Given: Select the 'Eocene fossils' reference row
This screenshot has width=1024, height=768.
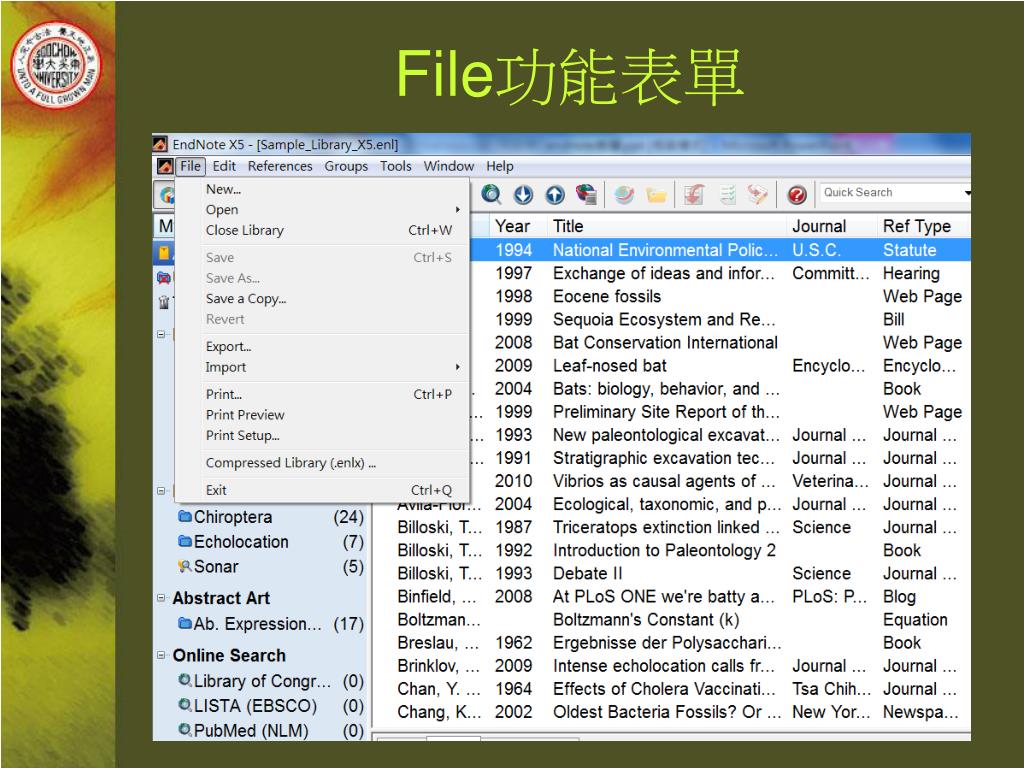Looking at the screenshot, I should pyautogui.click(x=720, y=296).
